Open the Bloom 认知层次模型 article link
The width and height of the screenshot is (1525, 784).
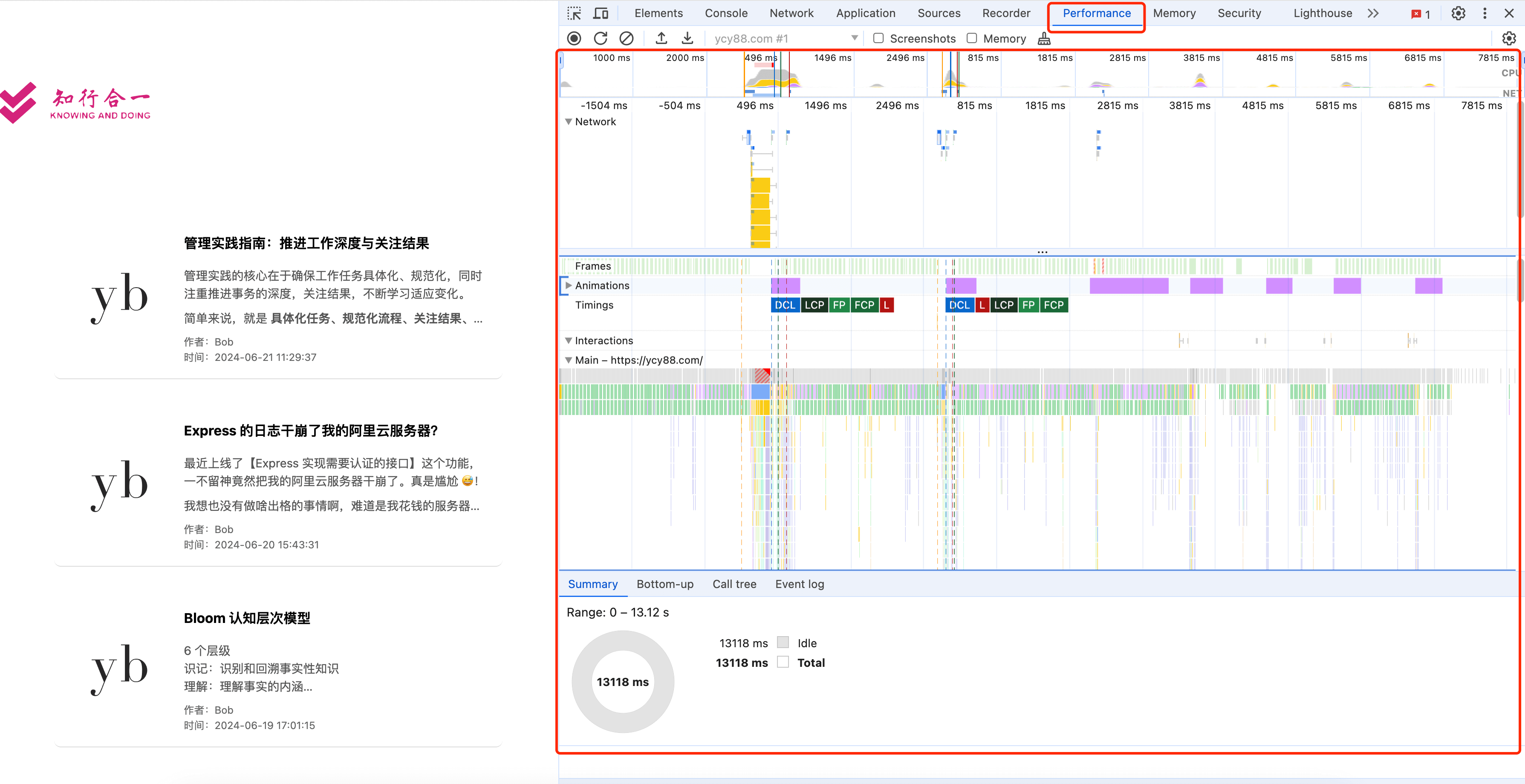247,618
